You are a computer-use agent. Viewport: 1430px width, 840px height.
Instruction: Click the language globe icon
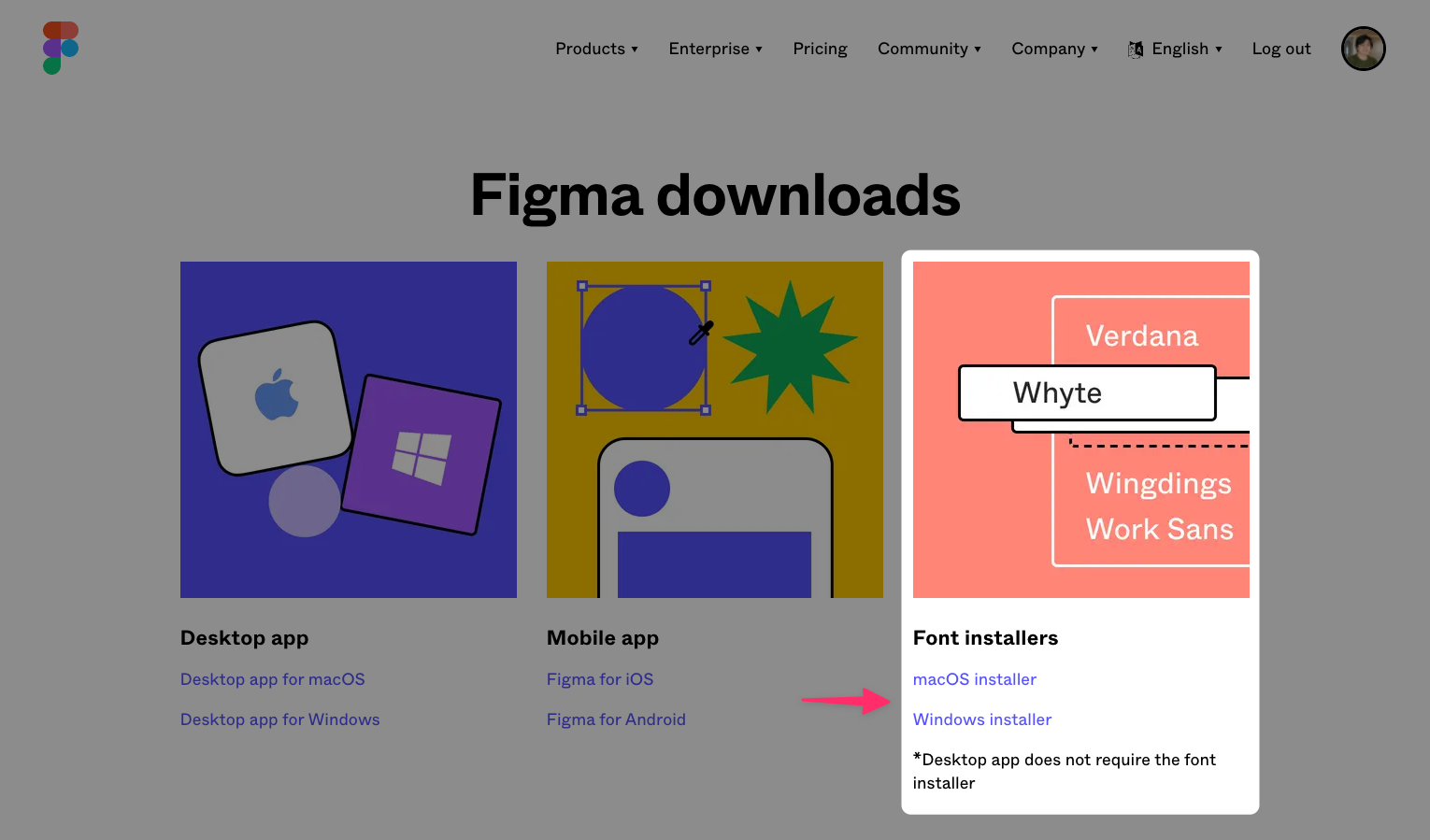pos(1136,50)
